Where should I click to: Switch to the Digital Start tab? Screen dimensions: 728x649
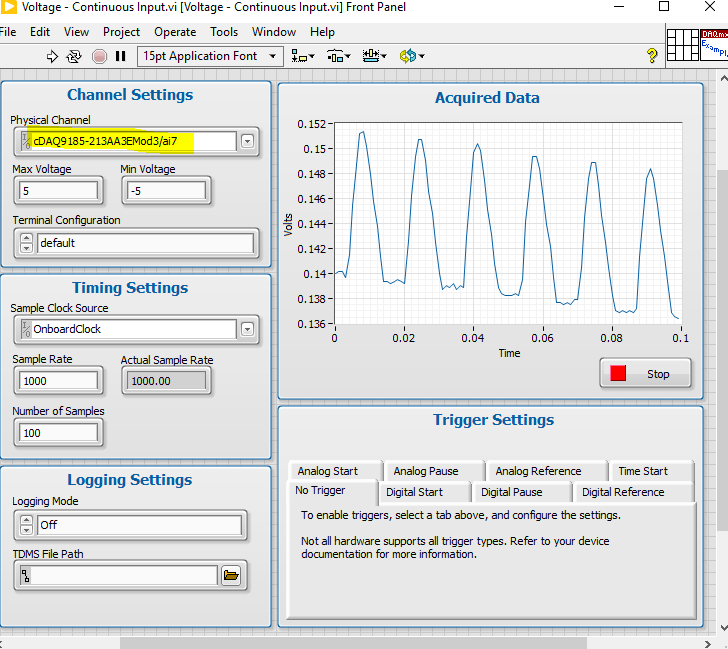[414, 492]
